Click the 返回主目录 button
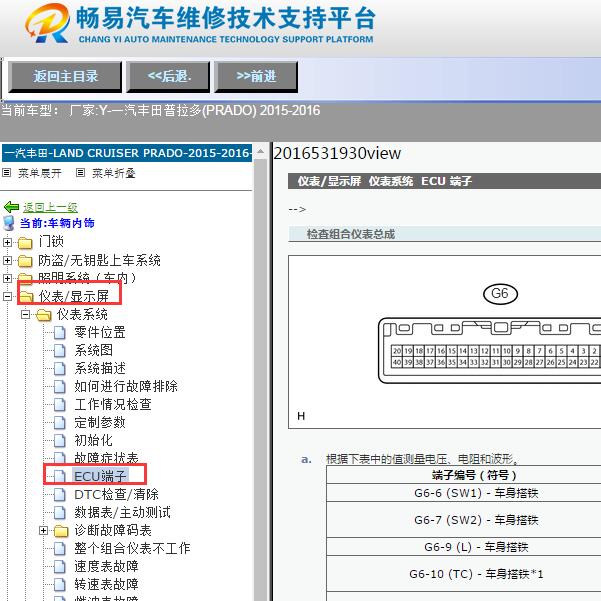The height and width of the screenshot is (601, 601). [x=65, y=77]
